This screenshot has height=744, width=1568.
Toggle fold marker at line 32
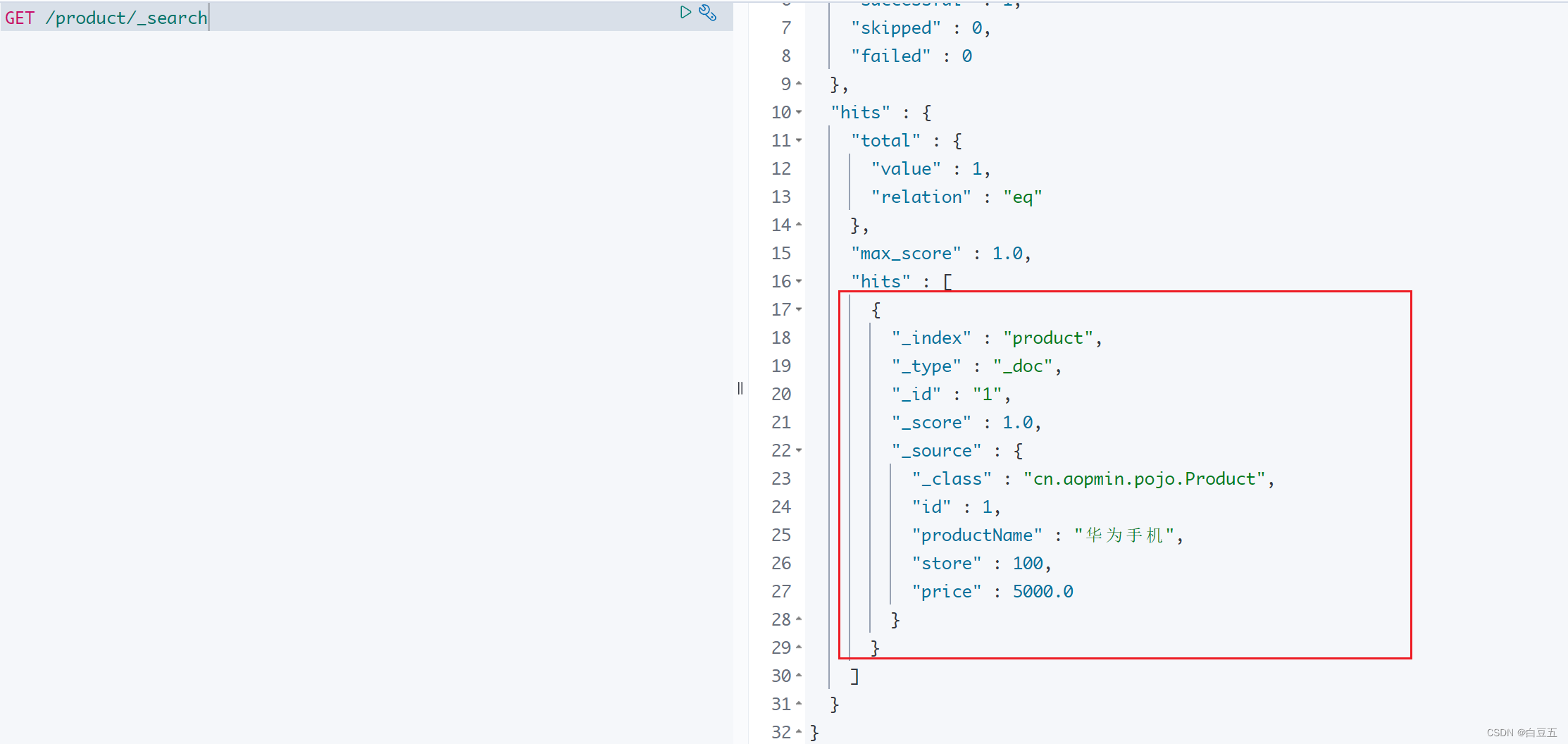(x=799, y=732)
